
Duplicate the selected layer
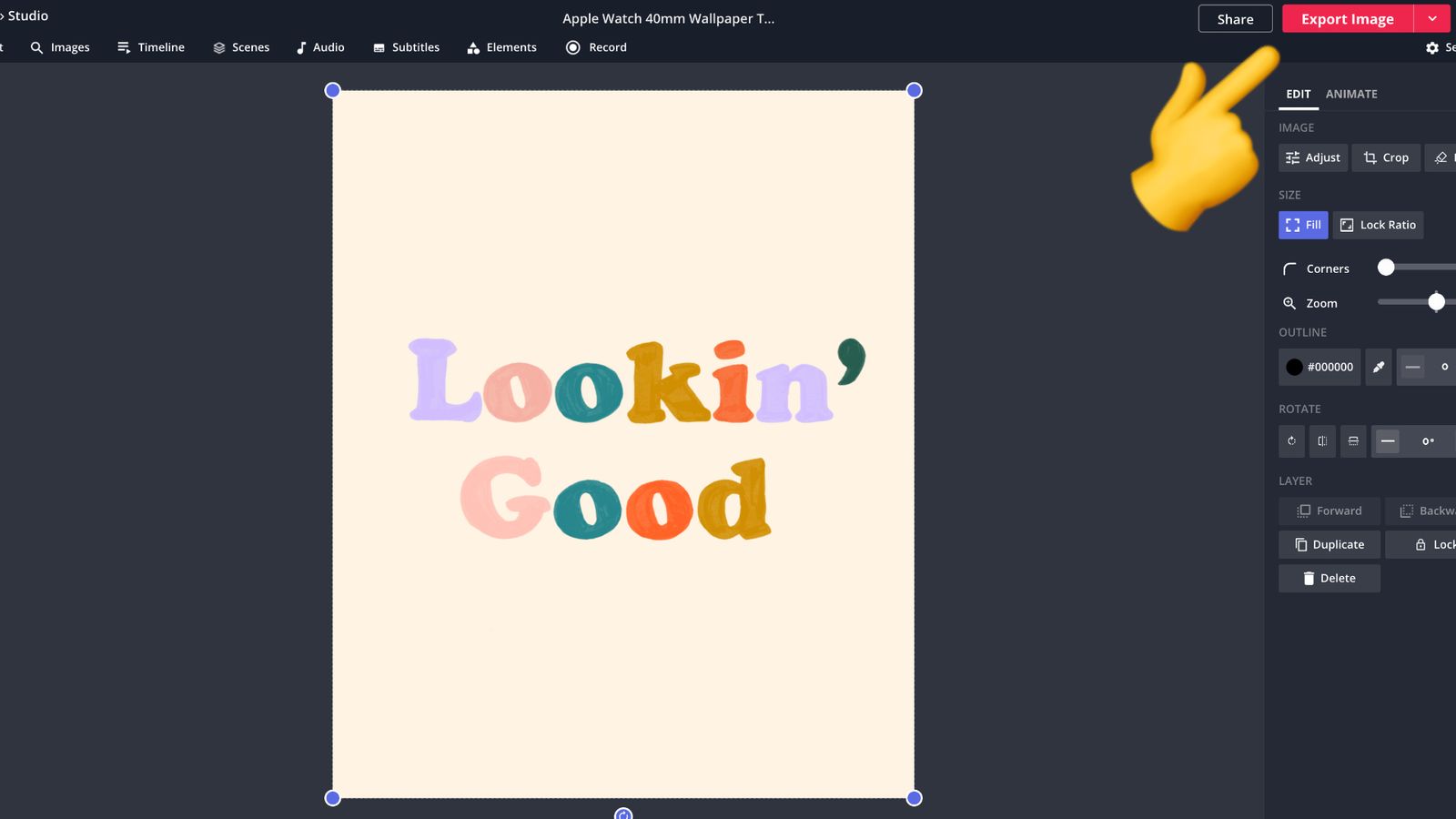1329,544
